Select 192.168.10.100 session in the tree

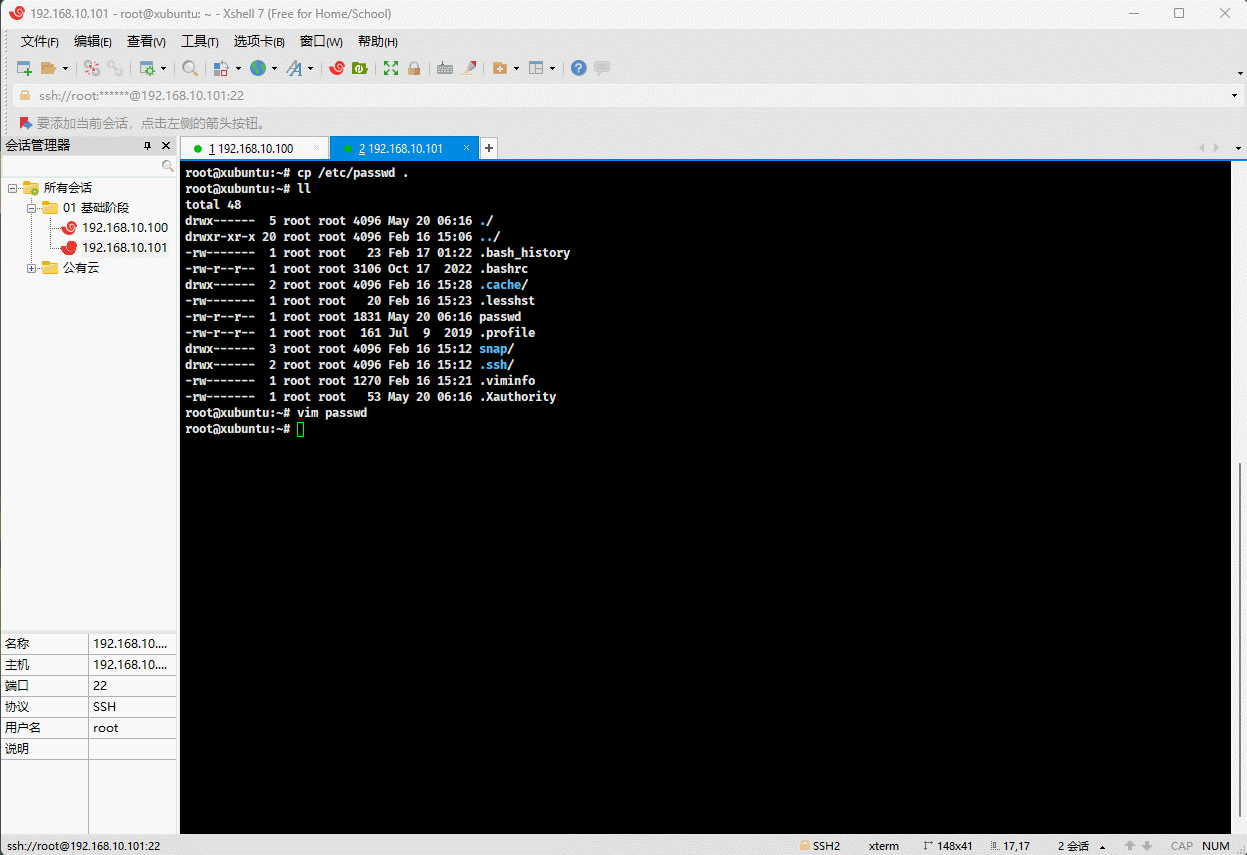124,228
